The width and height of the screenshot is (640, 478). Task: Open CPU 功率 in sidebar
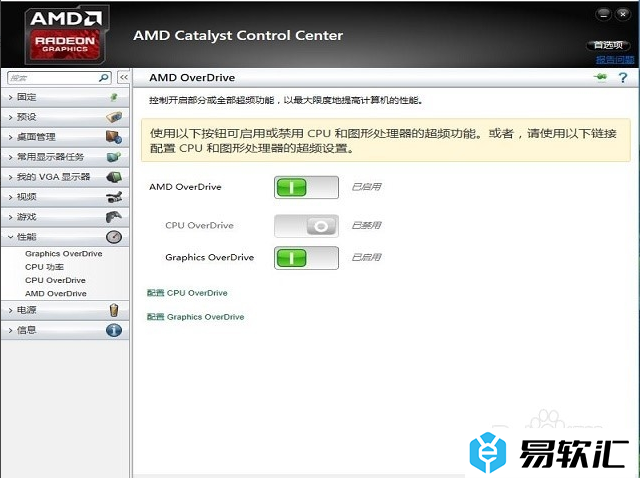[x=44, y=267]
